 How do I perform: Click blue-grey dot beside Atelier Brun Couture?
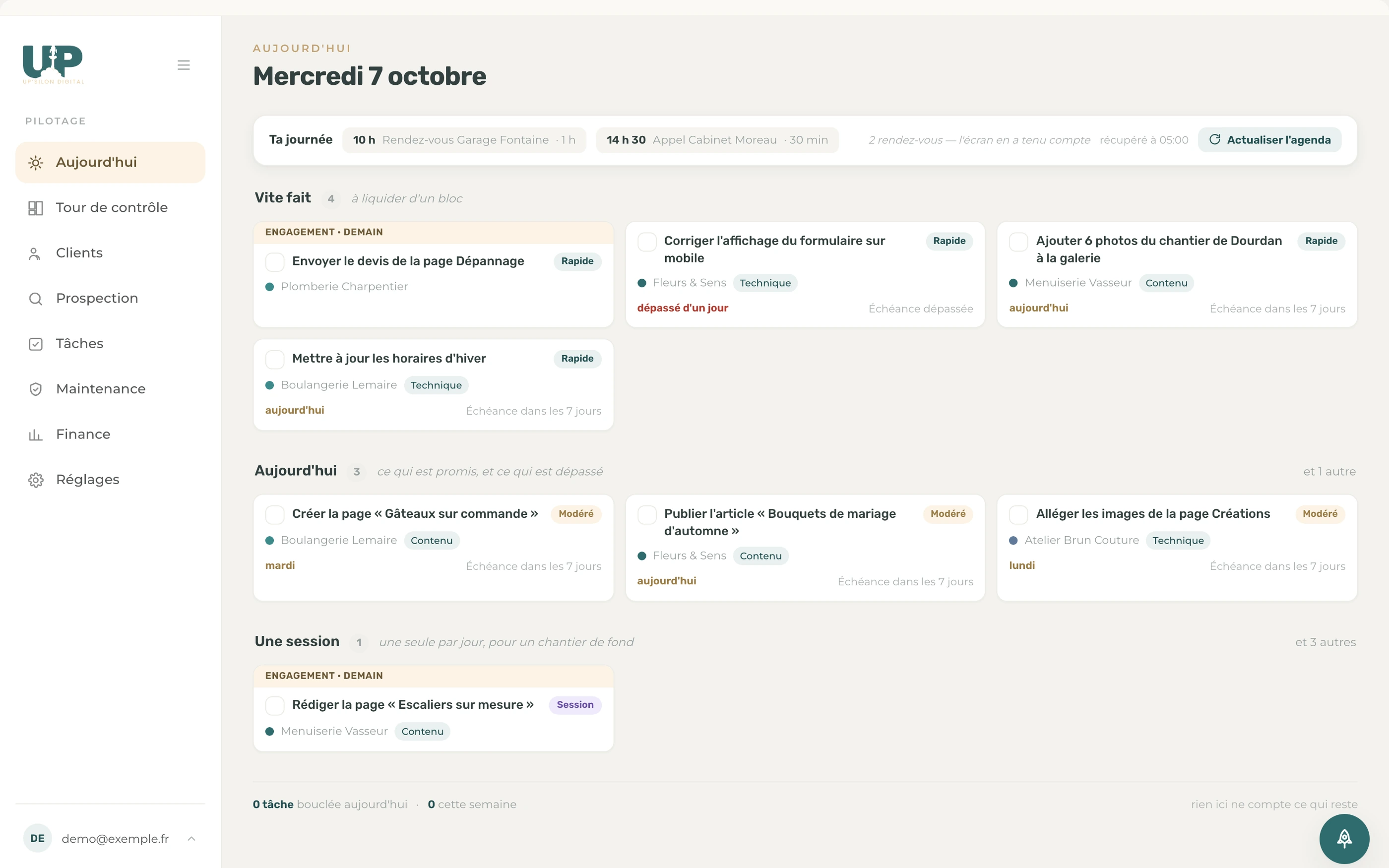[1013, 541]
